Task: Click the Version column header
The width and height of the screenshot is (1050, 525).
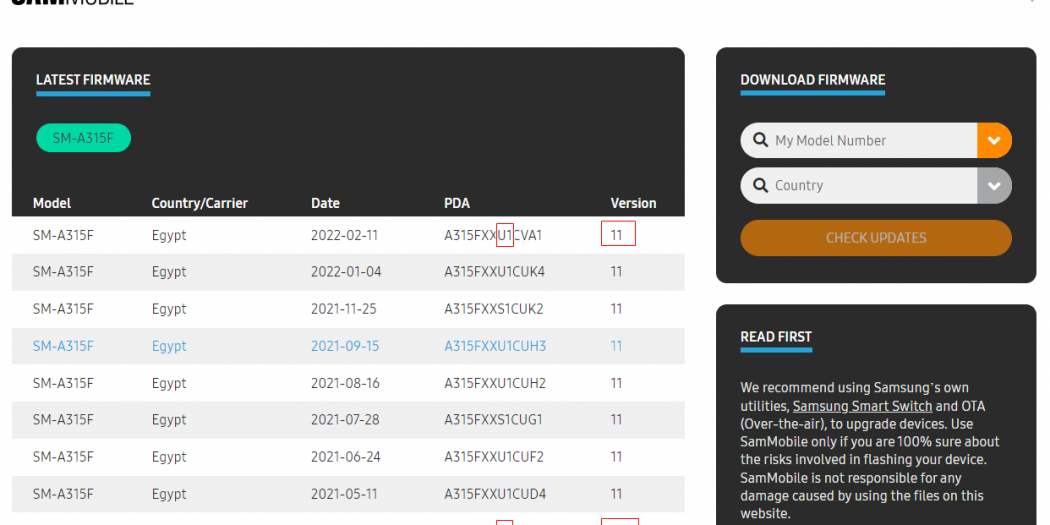Action: (x=633, y=203)
